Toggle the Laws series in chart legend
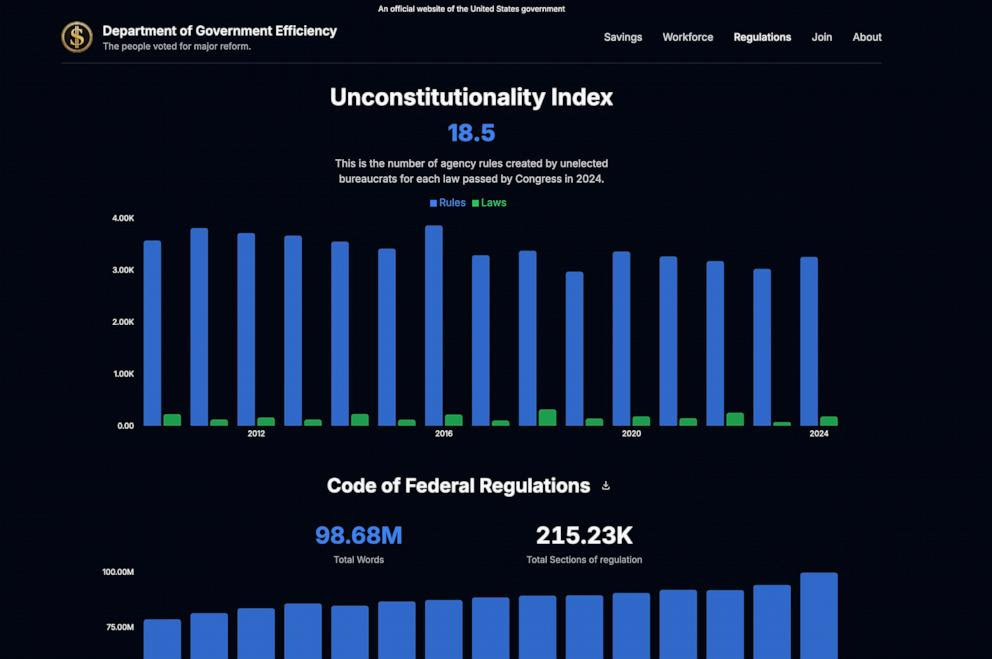Screen dimensions: 992x659 coord(489,203)
